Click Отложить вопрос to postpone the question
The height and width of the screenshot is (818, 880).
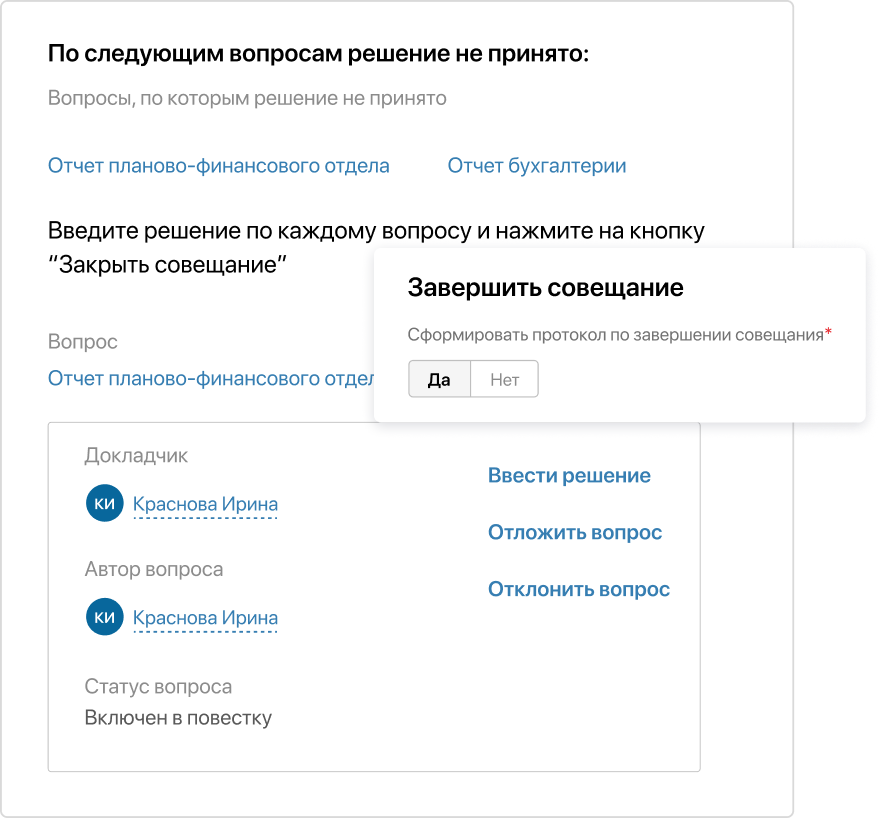574,532
